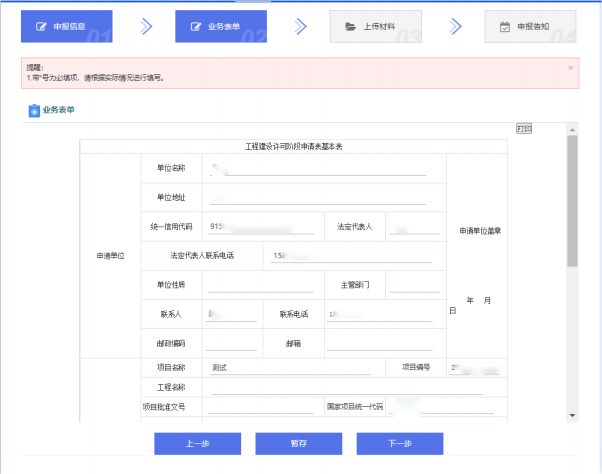Click the 申请单位盖章 cell text
The height and width of the screenshot is (474, 602).
[480, 231]
